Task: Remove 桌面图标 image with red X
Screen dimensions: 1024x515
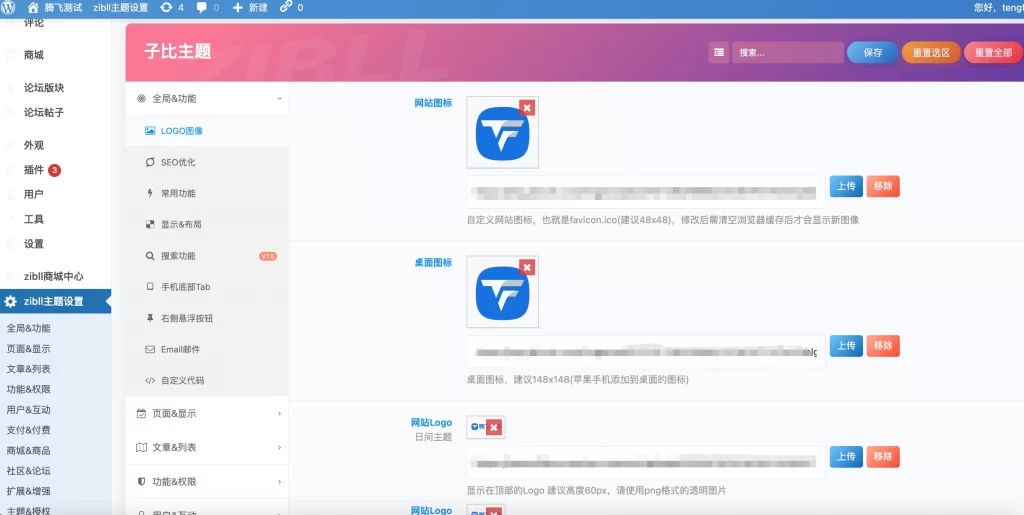Action: coord(527,267)
